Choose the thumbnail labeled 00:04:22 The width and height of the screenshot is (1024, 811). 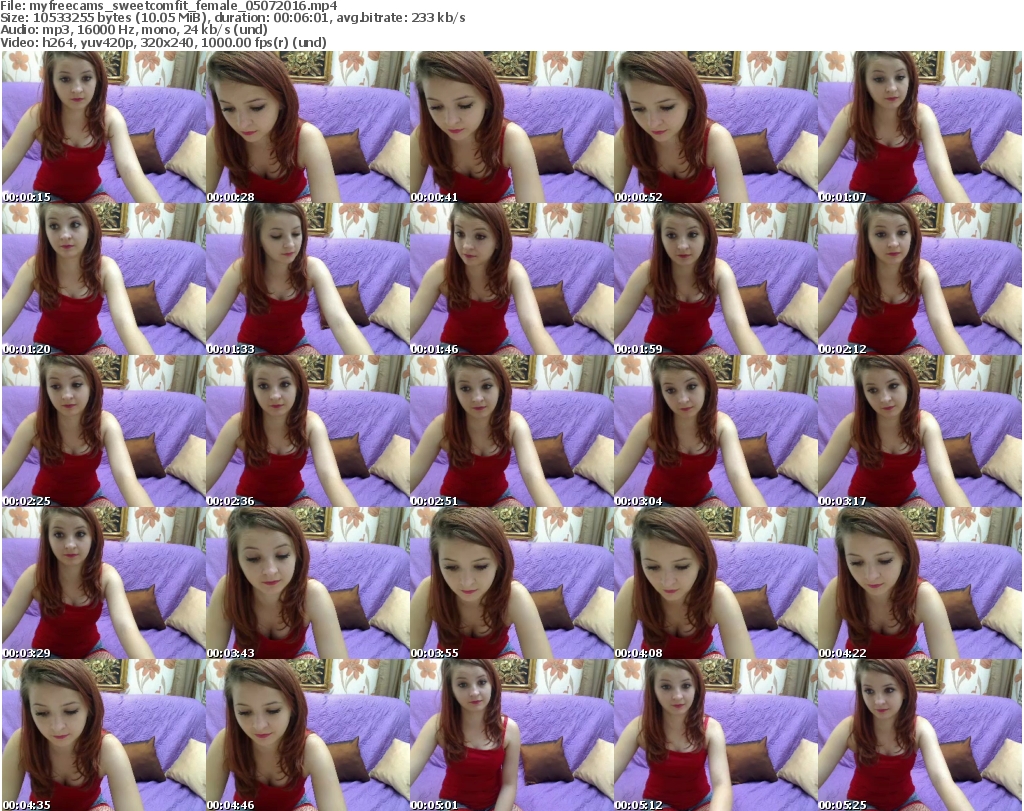(x=920, y=583)
